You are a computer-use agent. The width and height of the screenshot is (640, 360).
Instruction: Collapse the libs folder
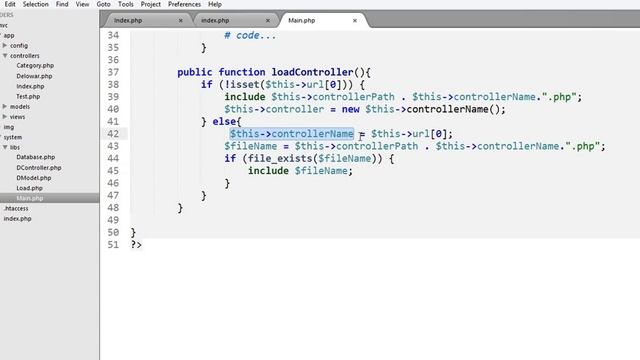tap(5, 147)
